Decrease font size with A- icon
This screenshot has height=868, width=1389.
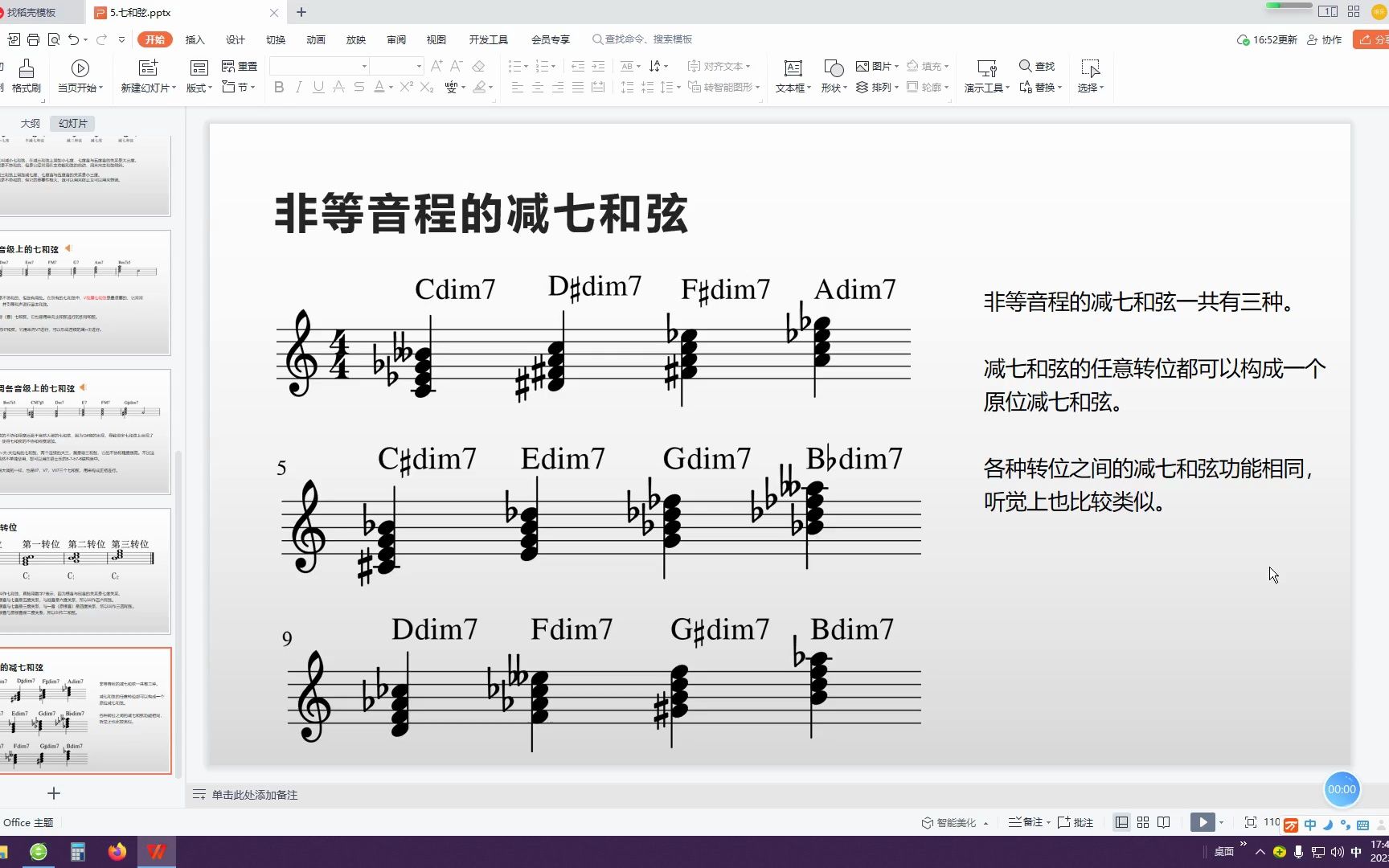[456, 66]
